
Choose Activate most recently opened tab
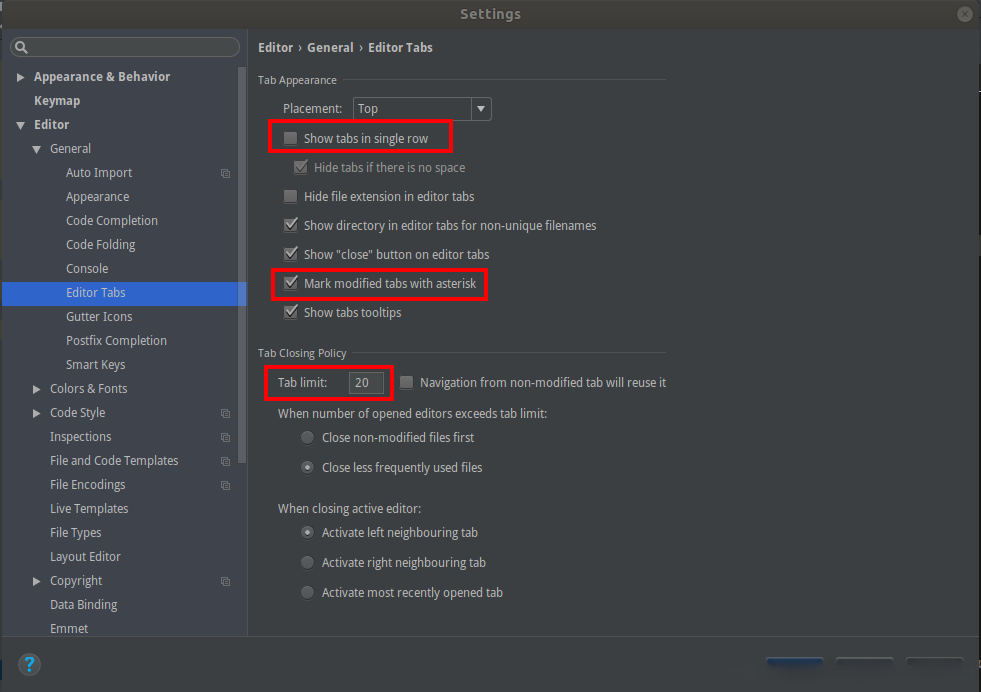click(307, 593)
